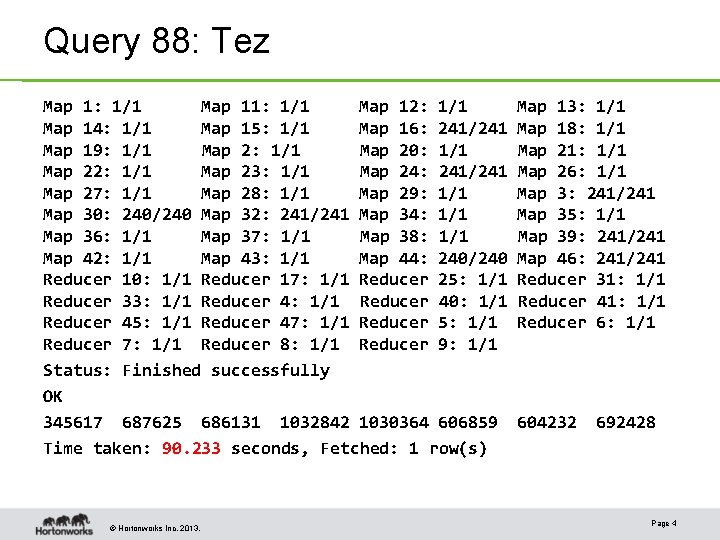The width and height of the screenshot is (720, 540).
Task: Select the 'Map 22: 1/1' entry
Action: (x=97, y=171)
